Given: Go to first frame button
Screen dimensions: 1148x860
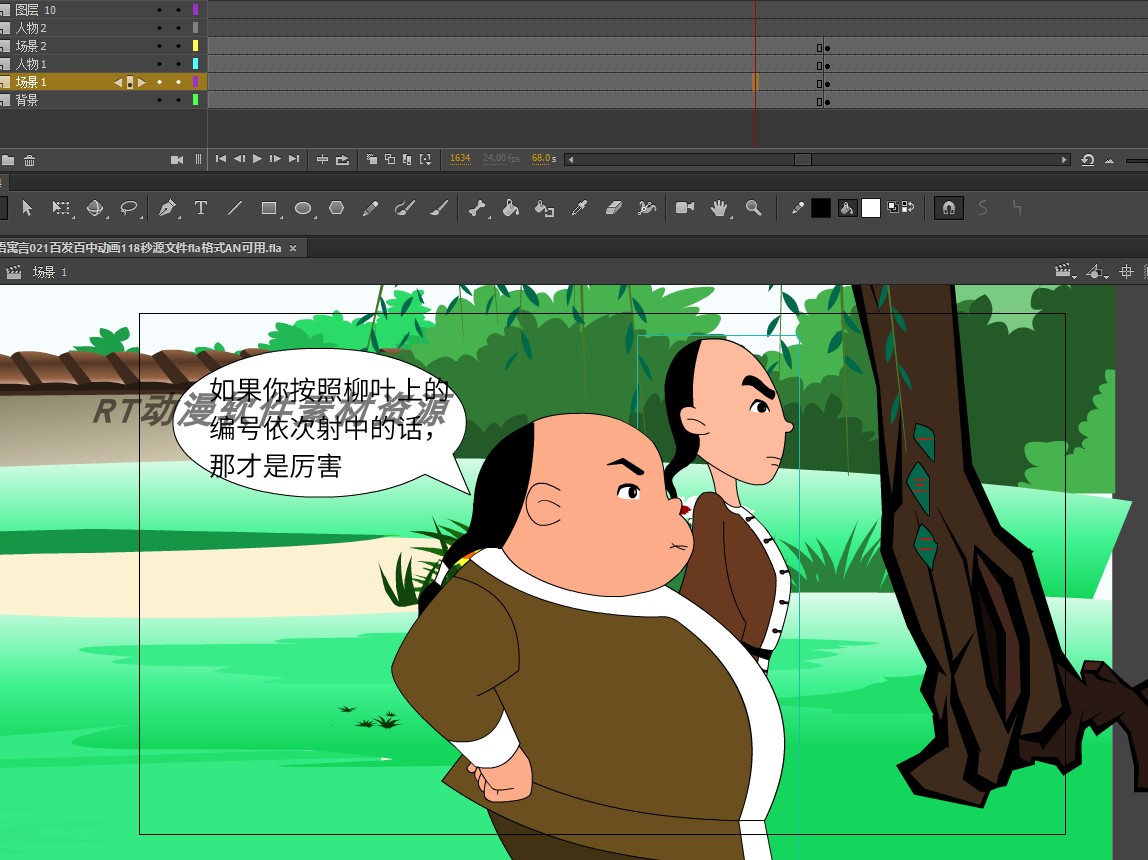Looking at the screenshot, I should [x=220, y=159].
